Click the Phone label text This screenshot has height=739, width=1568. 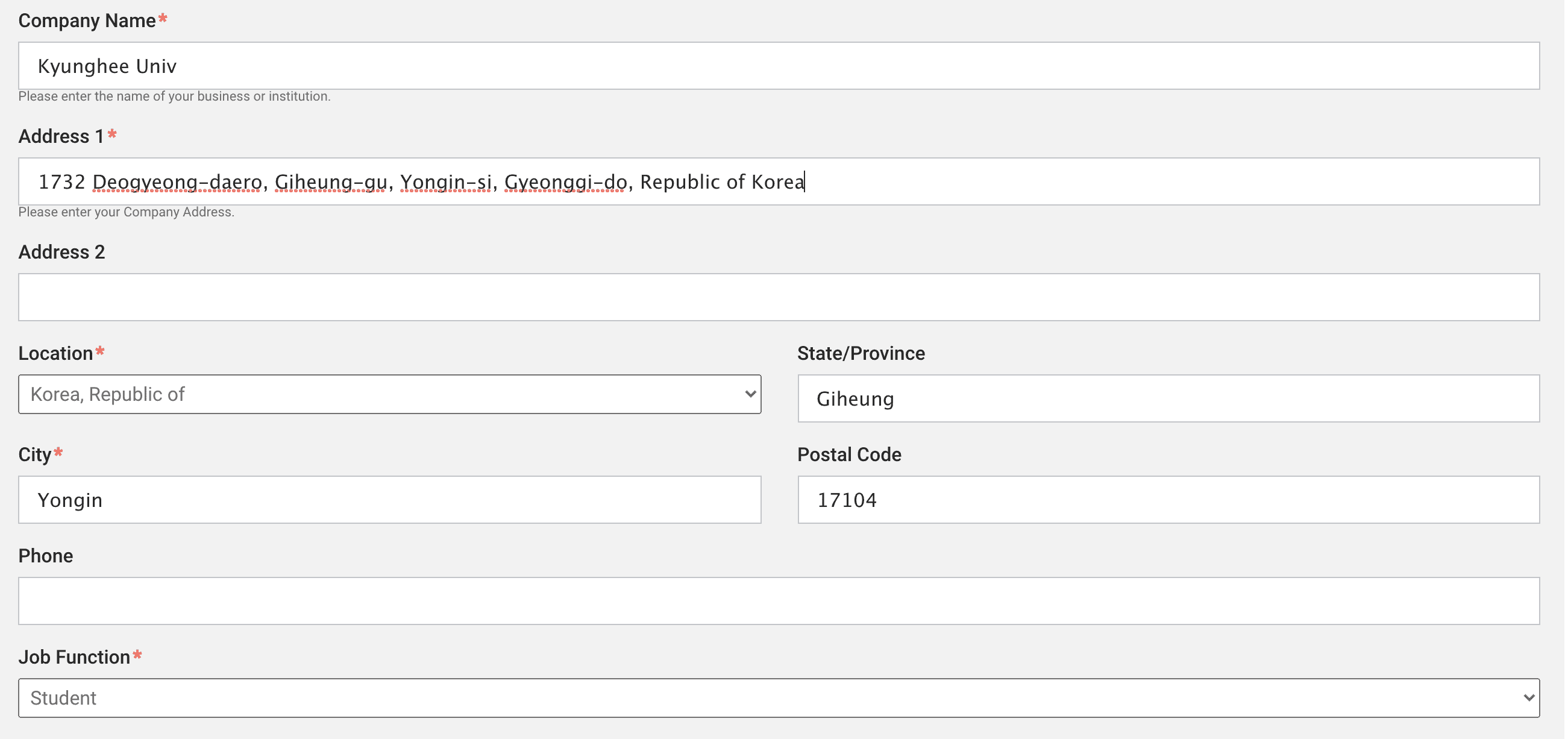(x=46, y=556)
